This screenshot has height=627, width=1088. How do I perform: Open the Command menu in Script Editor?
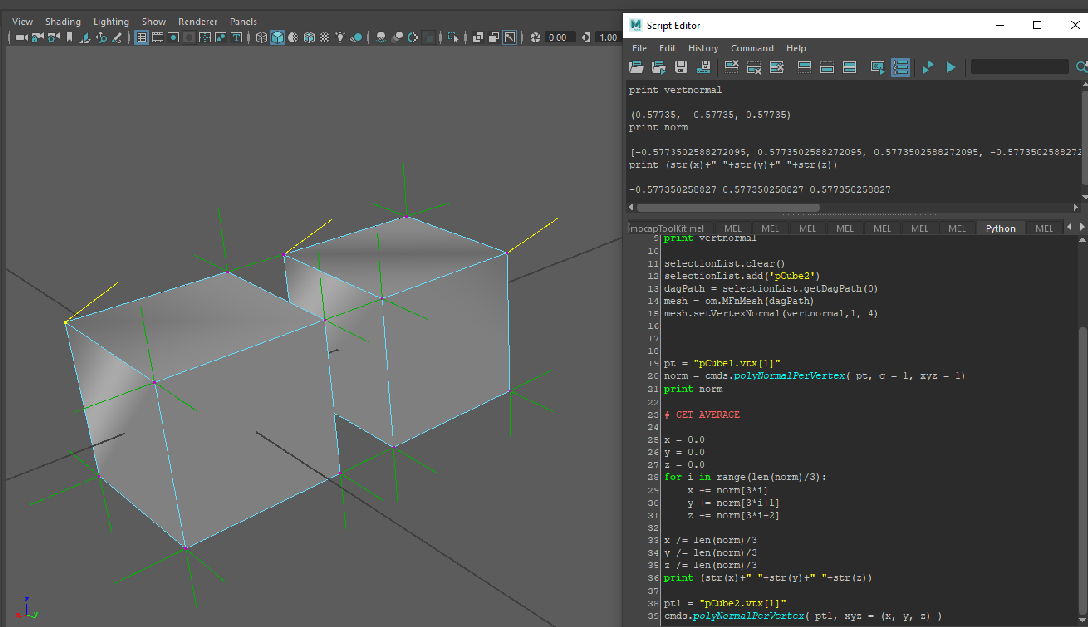[752, 47]
